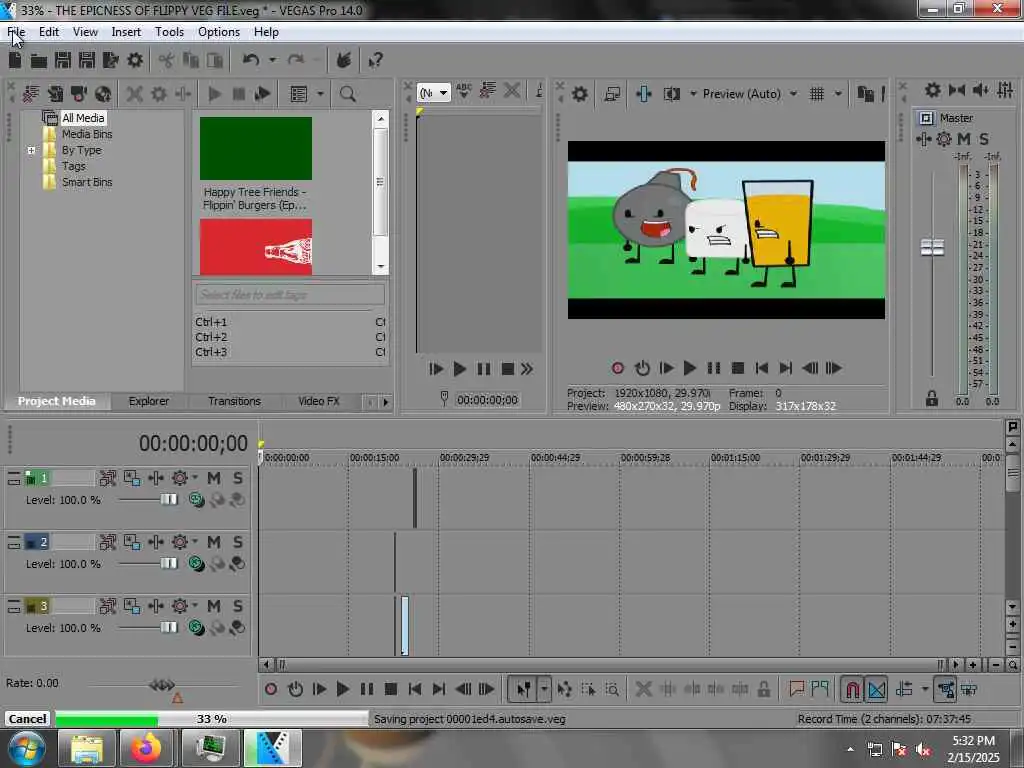This screenshot has width=1024, height=768.
Task: Create a new project with the New icon
Action: pyautogui.click(x=15, y=61)
